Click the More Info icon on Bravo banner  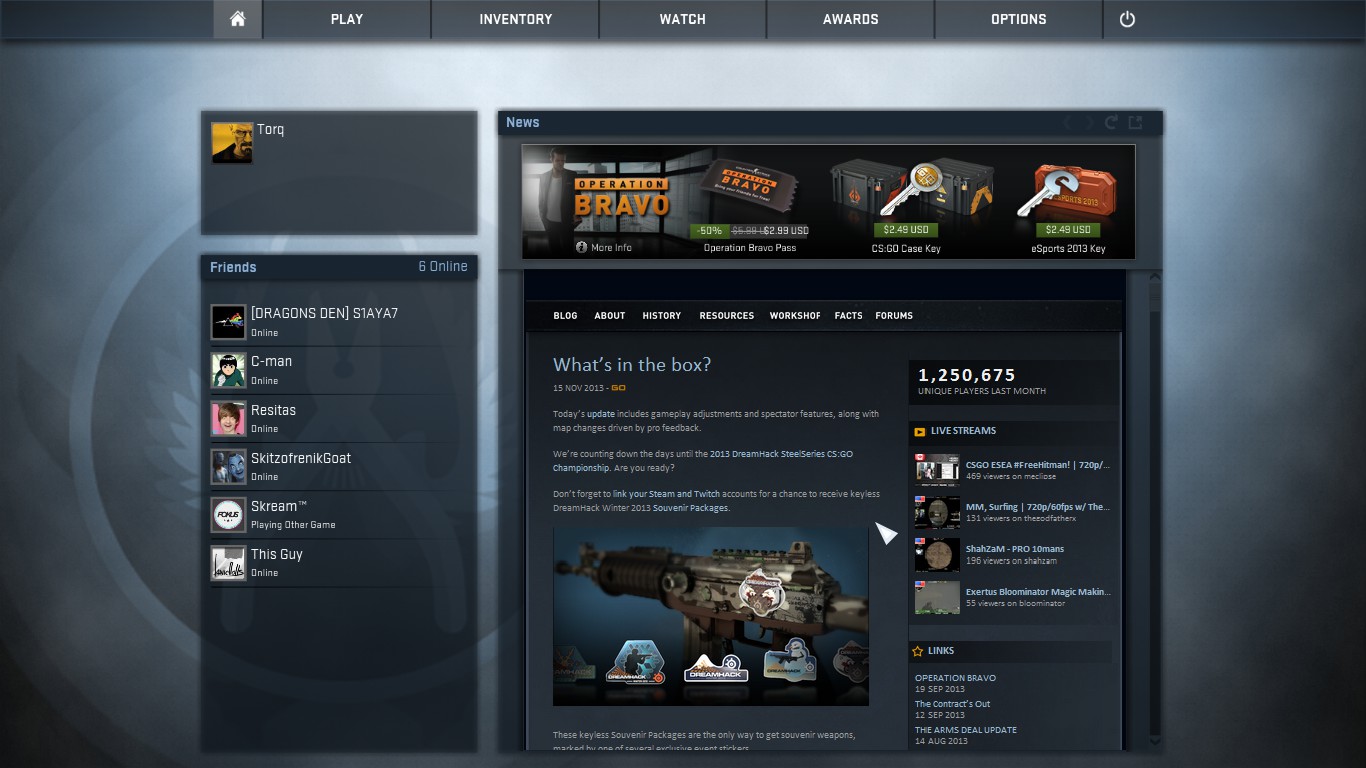pos(581,247)
